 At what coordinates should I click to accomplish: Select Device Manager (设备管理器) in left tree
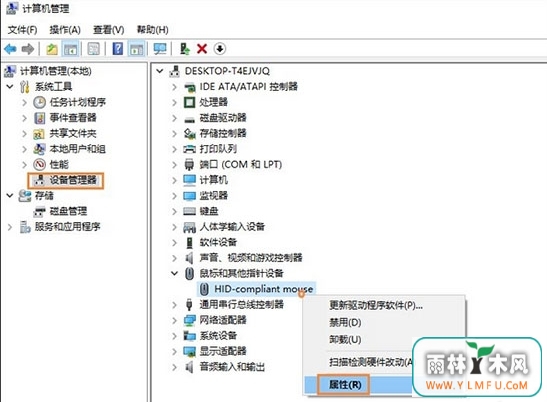click(73, 180)
